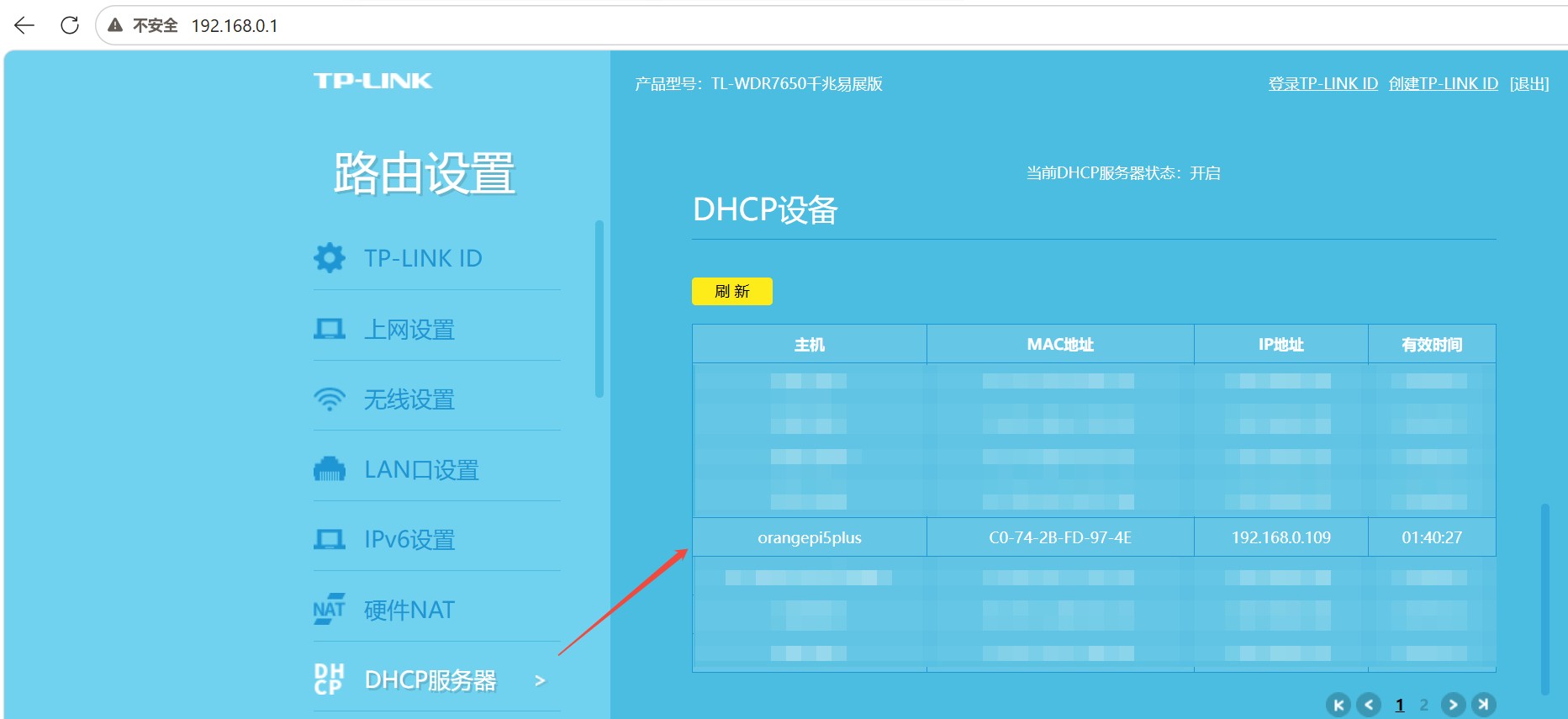
Task: Click the IPv6设置 monitor icon
Action: pyautogui.click(x=329, y=539)
